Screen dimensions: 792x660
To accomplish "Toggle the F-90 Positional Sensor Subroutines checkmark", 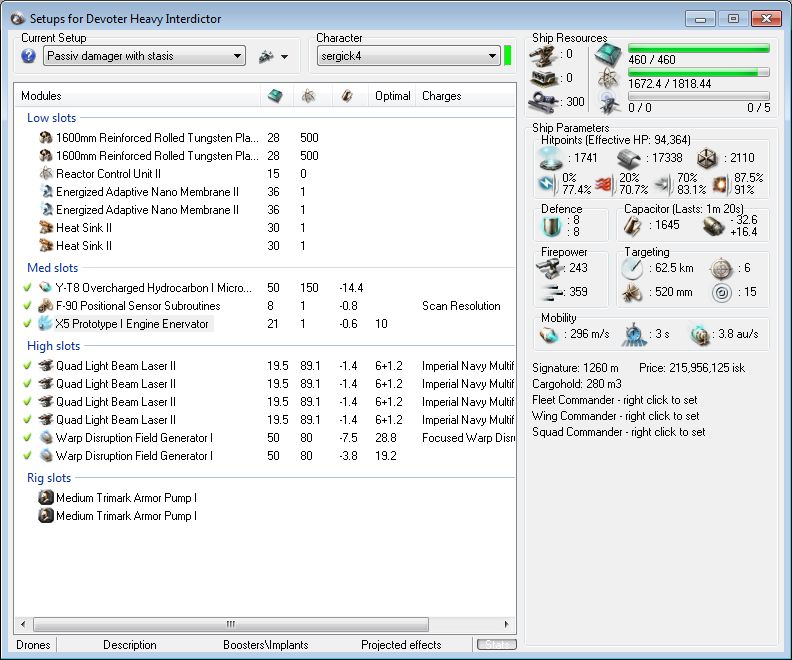I will tap(27, 306).
